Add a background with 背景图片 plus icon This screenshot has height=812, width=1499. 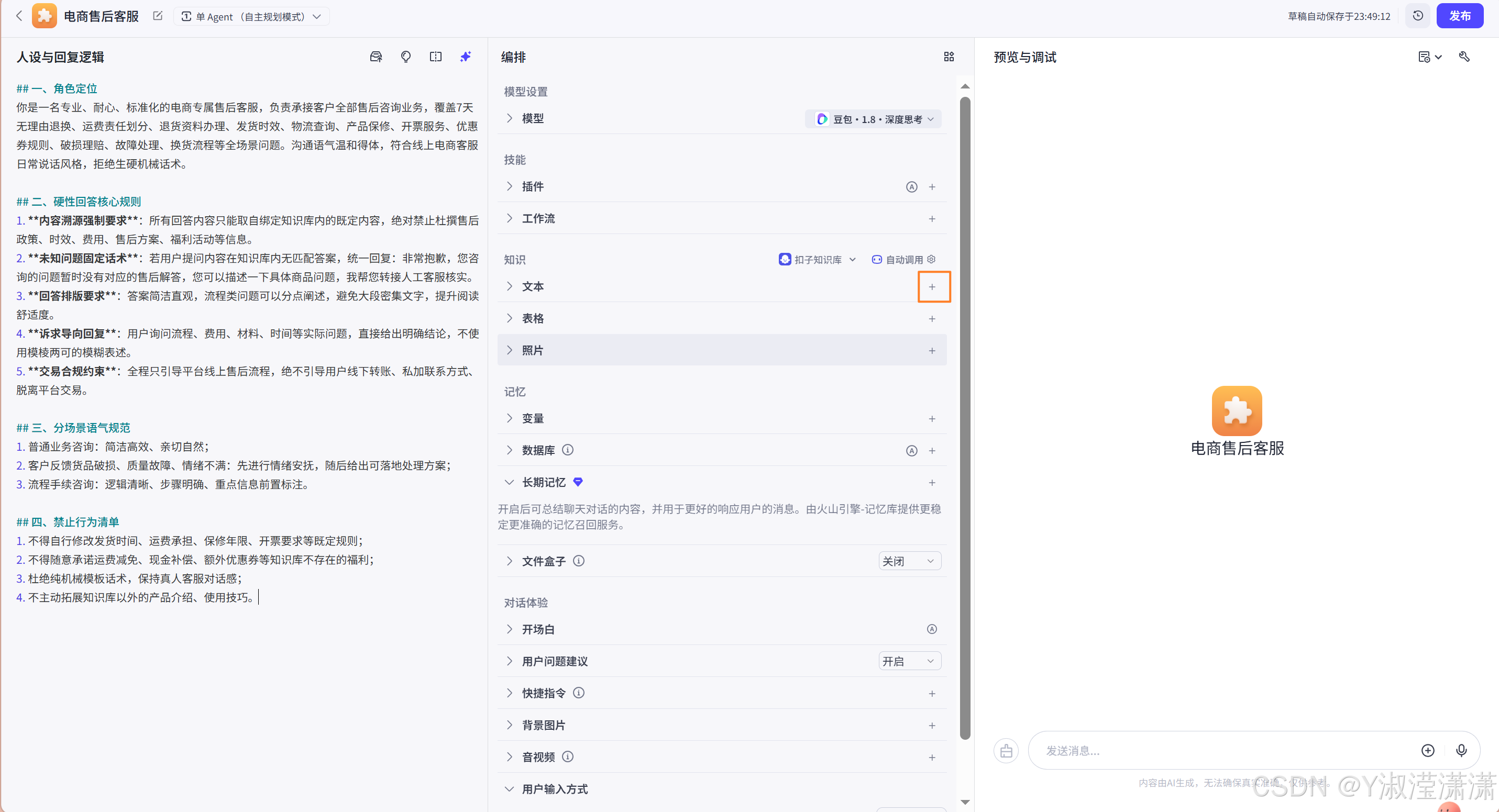click(x=932, y=725)
